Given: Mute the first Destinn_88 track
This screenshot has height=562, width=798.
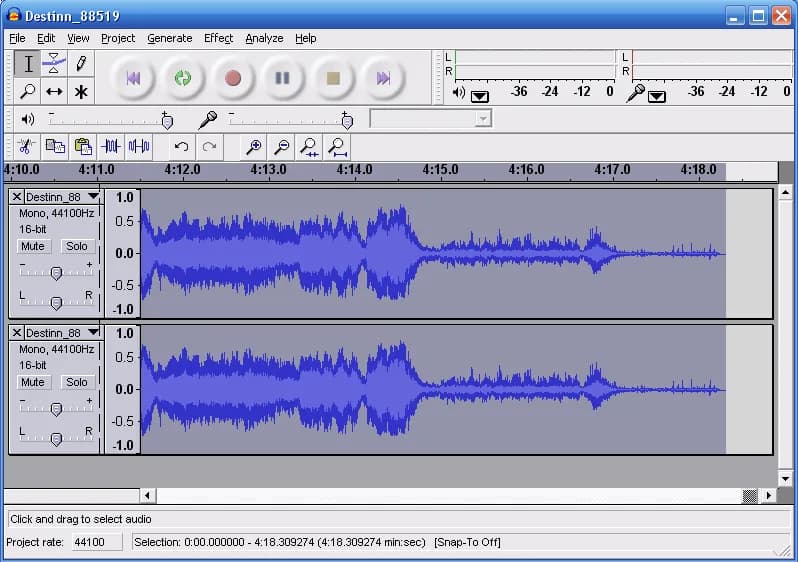Looking at the screenshot, I should pos(33,246).
